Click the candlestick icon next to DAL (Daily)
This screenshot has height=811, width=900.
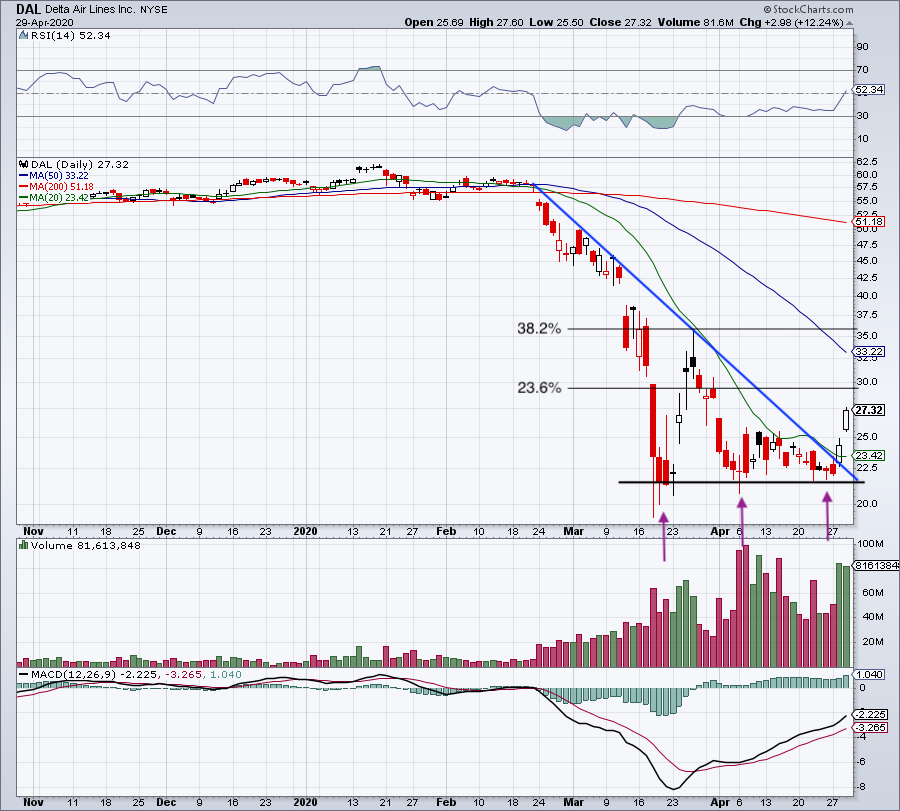24,164
